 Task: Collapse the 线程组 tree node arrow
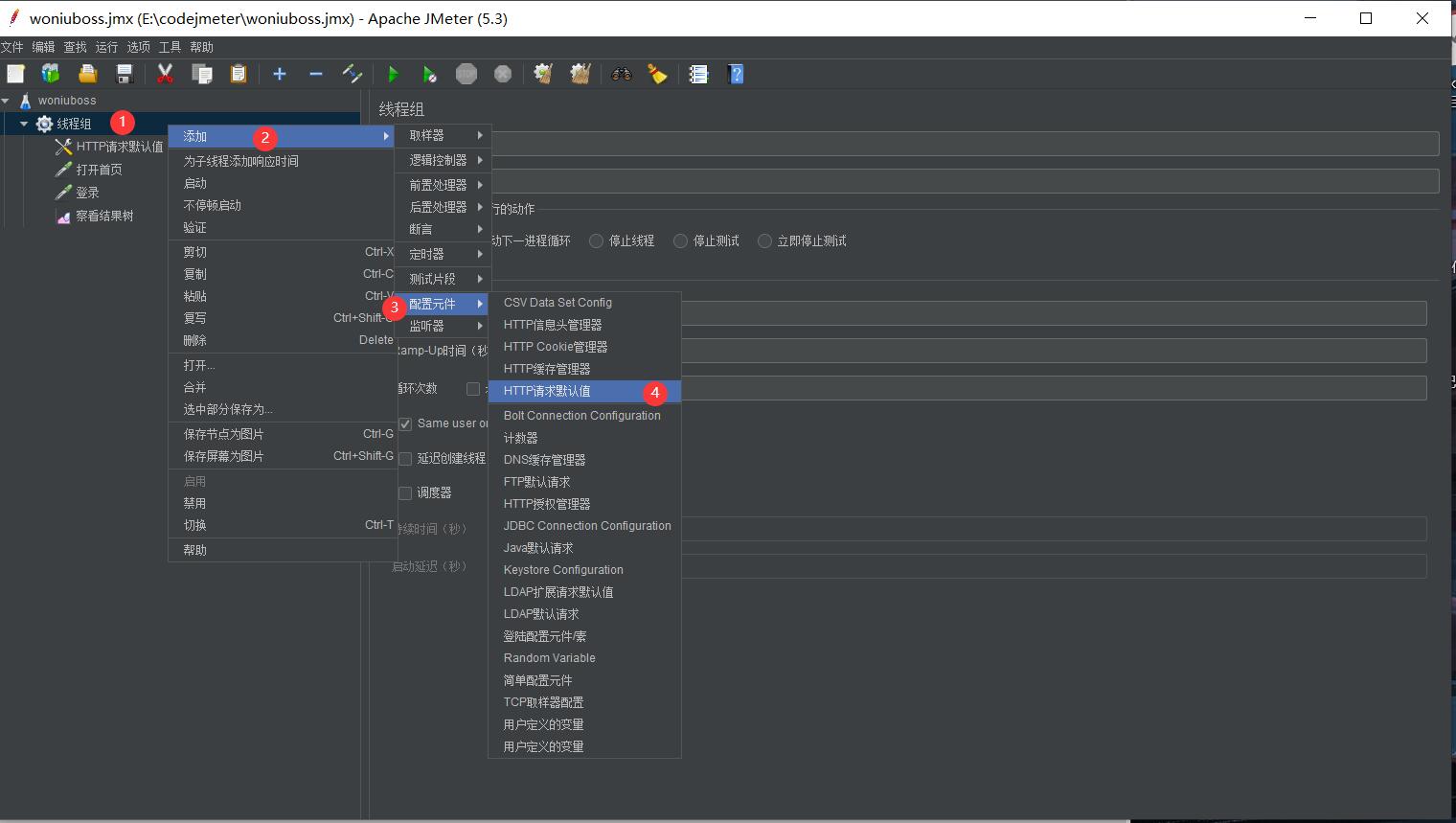pyautogui.click(x=24, y=124)
